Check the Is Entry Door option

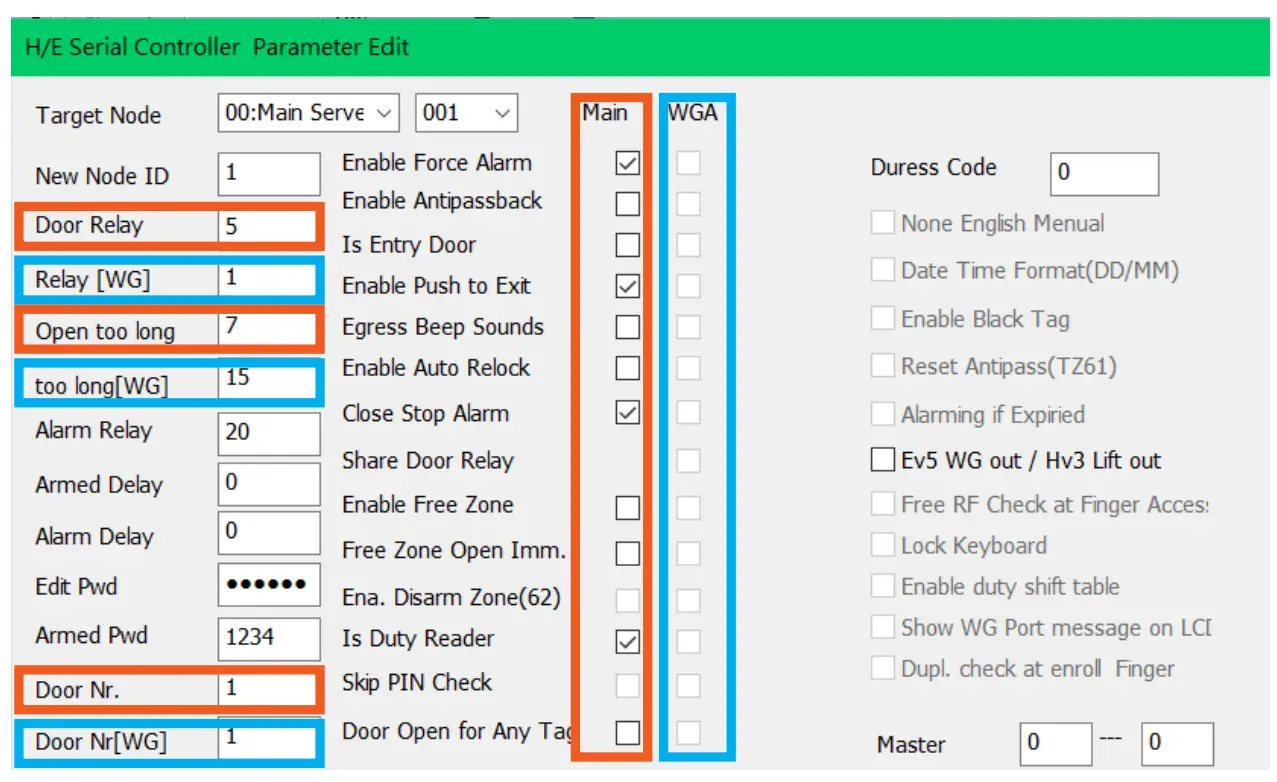coord(626,245)
